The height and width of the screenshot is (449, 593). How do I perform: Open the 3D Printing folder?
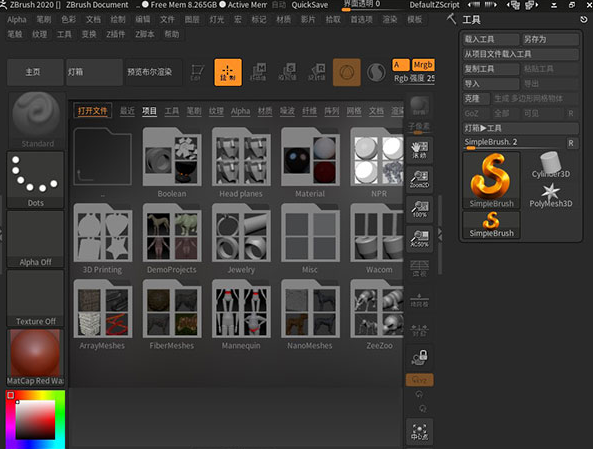pos(102,239)
